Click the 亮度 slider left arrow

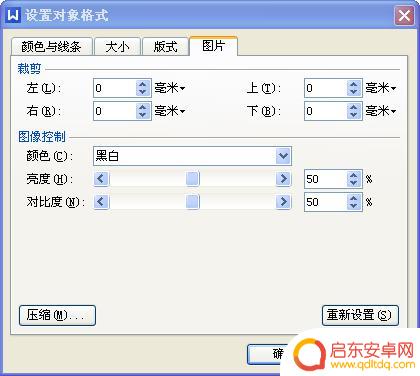click(x=101, y=179)
